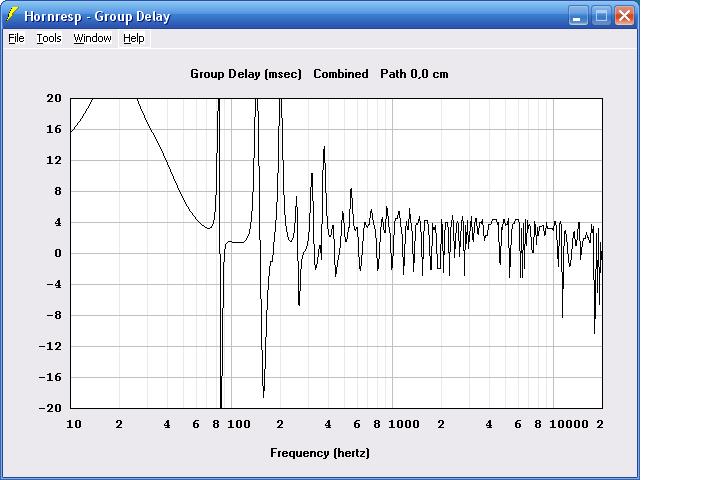Click the 'Path 0,0 cm' label
This screenshot has height=480, width=705.
(x=414, y=74)
